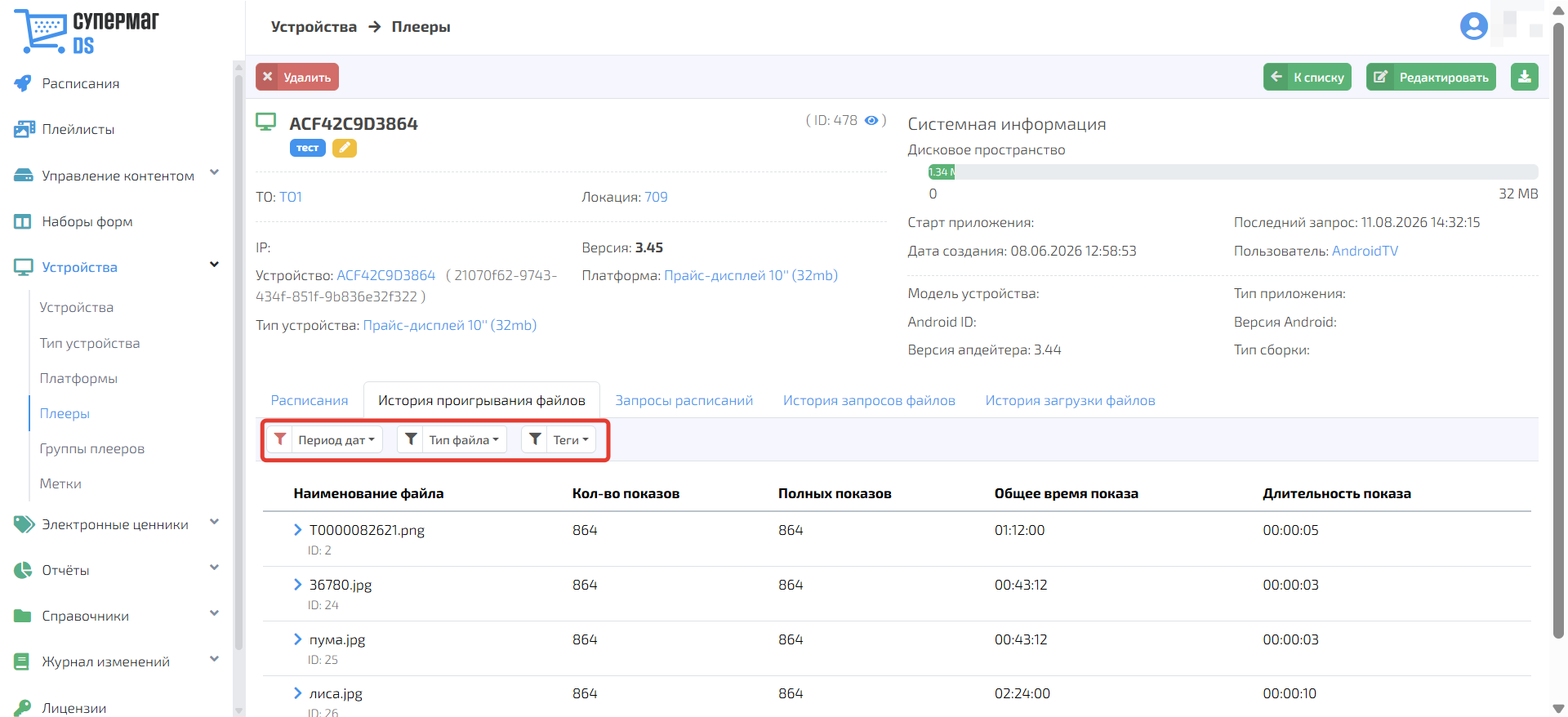Toggle the eye icon next to ID: 478
This screenshot has width=1568, height=717.
click(x=871, y=120)
